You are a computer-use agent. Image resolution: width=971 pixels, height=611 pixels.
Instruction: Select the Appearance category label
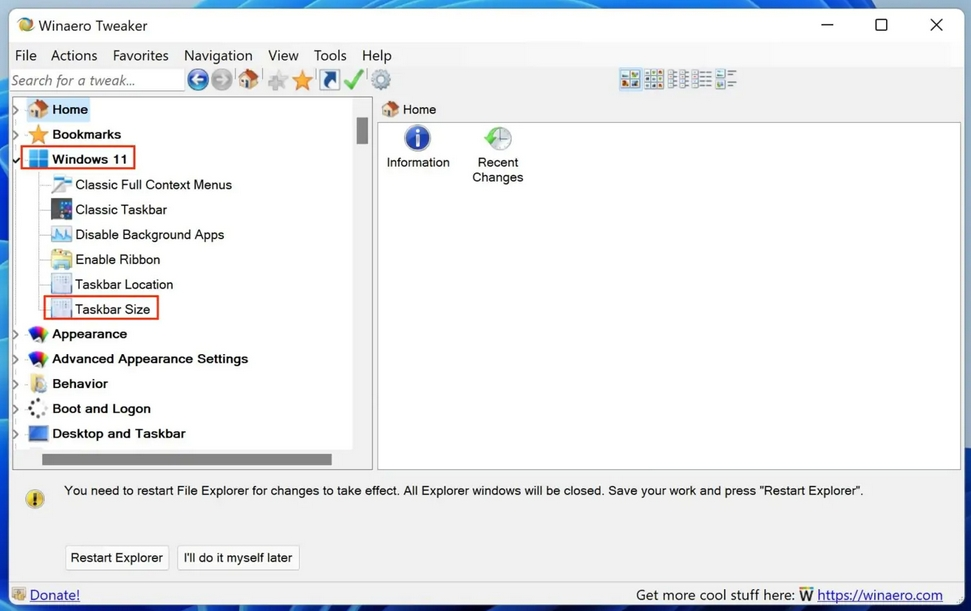89,334
